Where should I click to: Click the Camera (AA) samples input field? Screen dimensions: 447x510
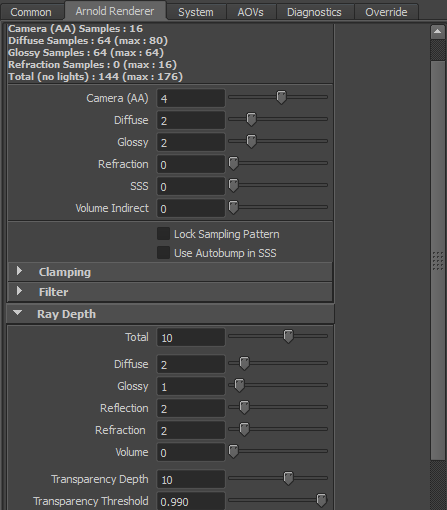coord(191,98)
